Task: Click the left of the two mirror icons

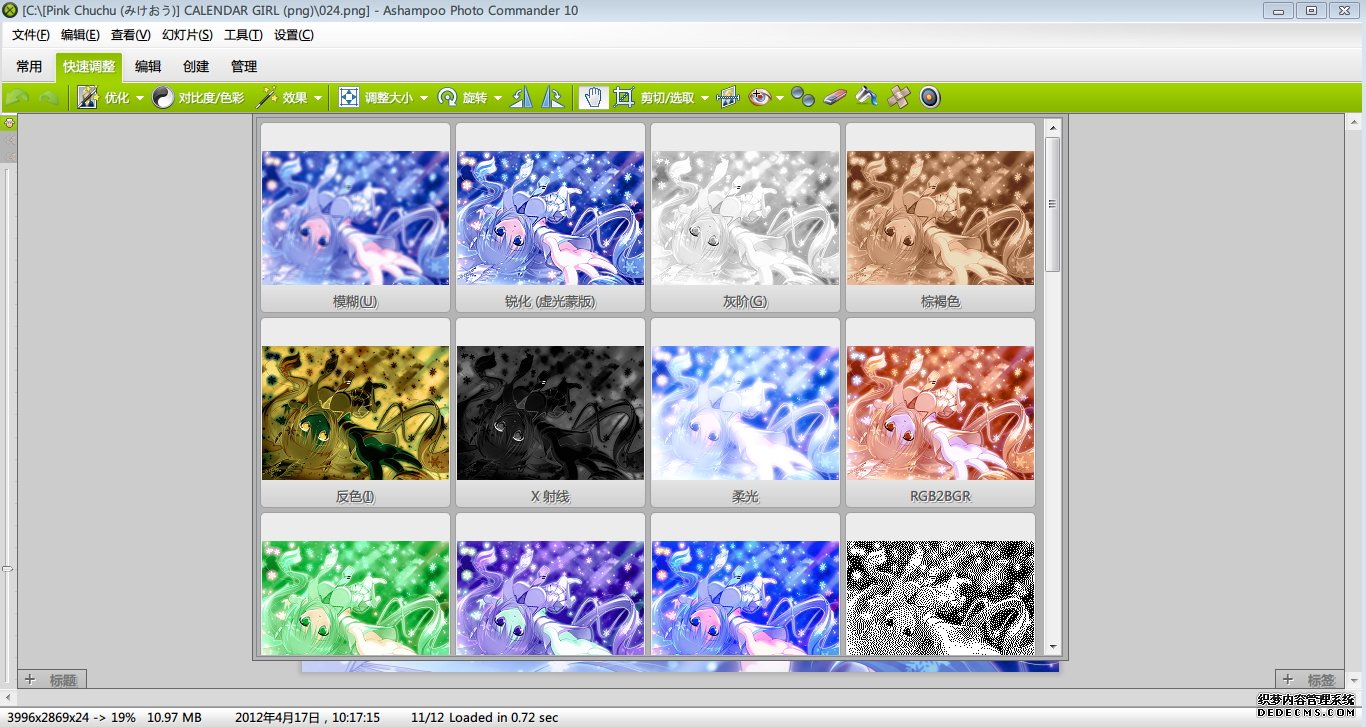Action: click(x=521, y=97)
